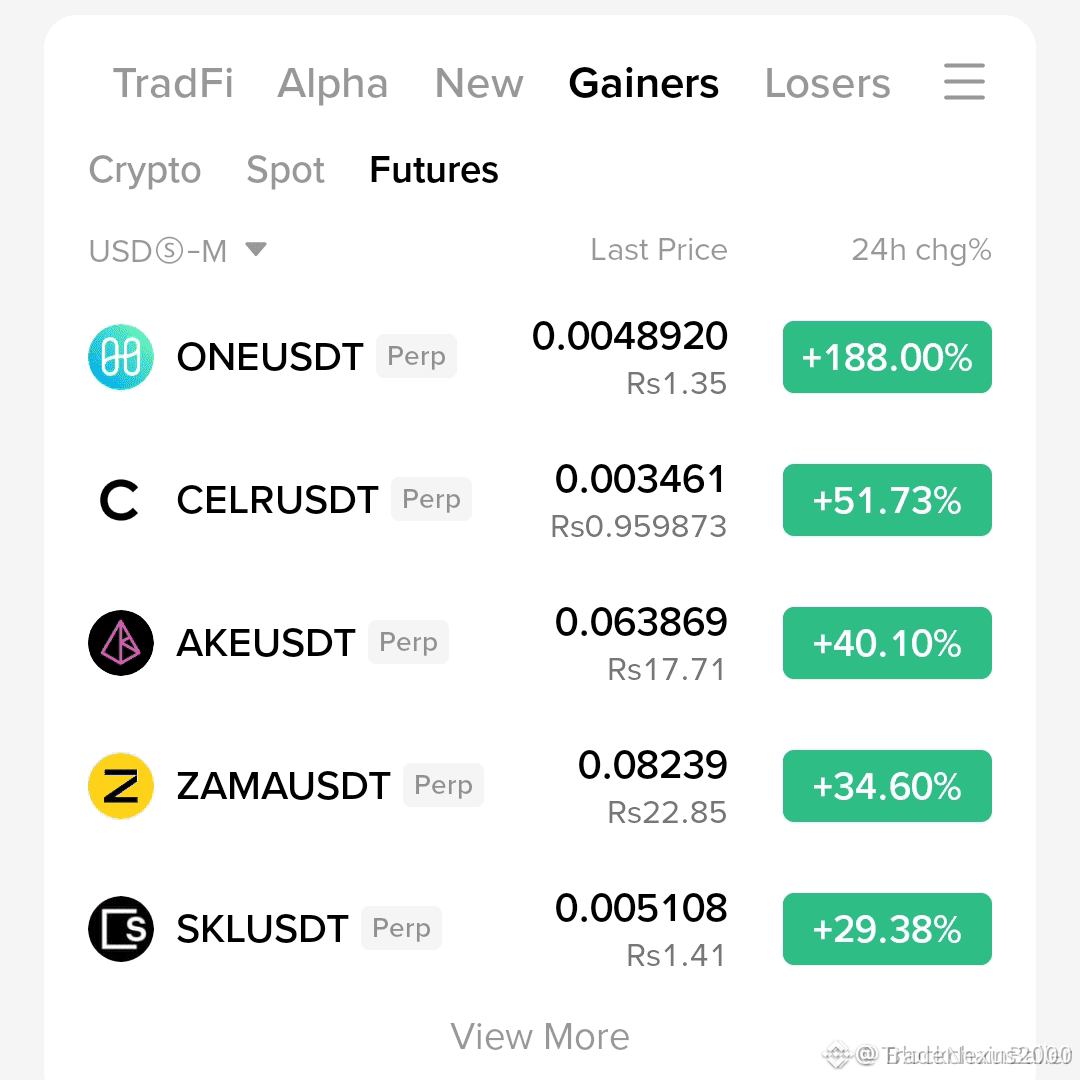Tap the CELR coin logo icon

[121, 500]
